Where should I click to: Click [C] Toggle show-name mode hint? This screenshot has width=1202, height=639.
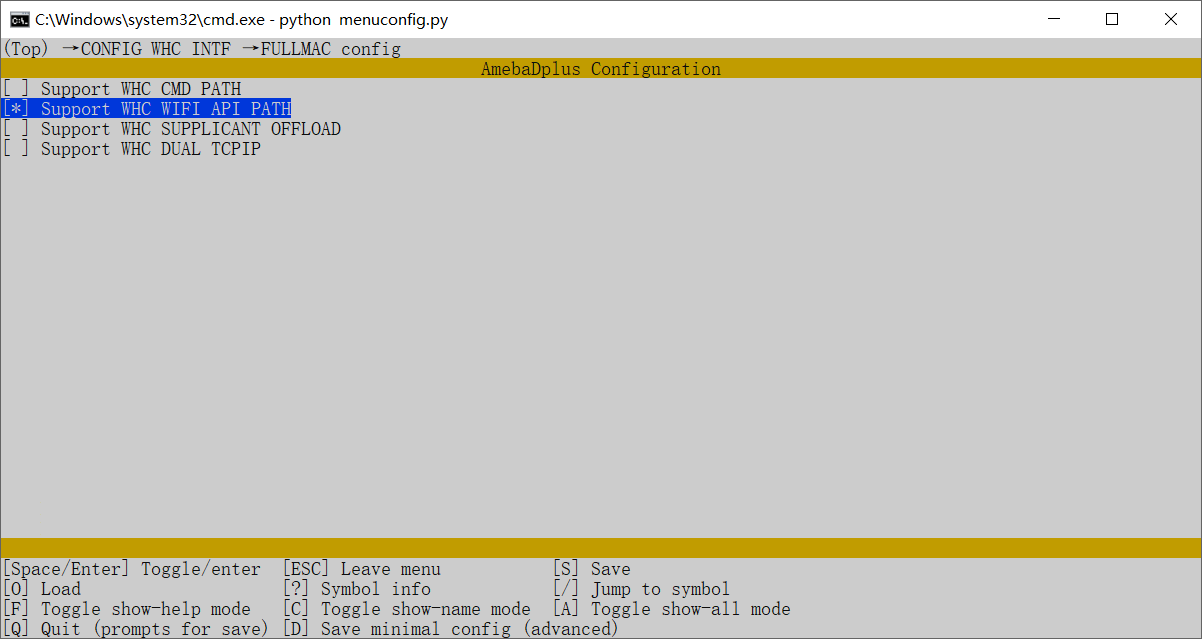pyautogui.click(x=406, y=609)
